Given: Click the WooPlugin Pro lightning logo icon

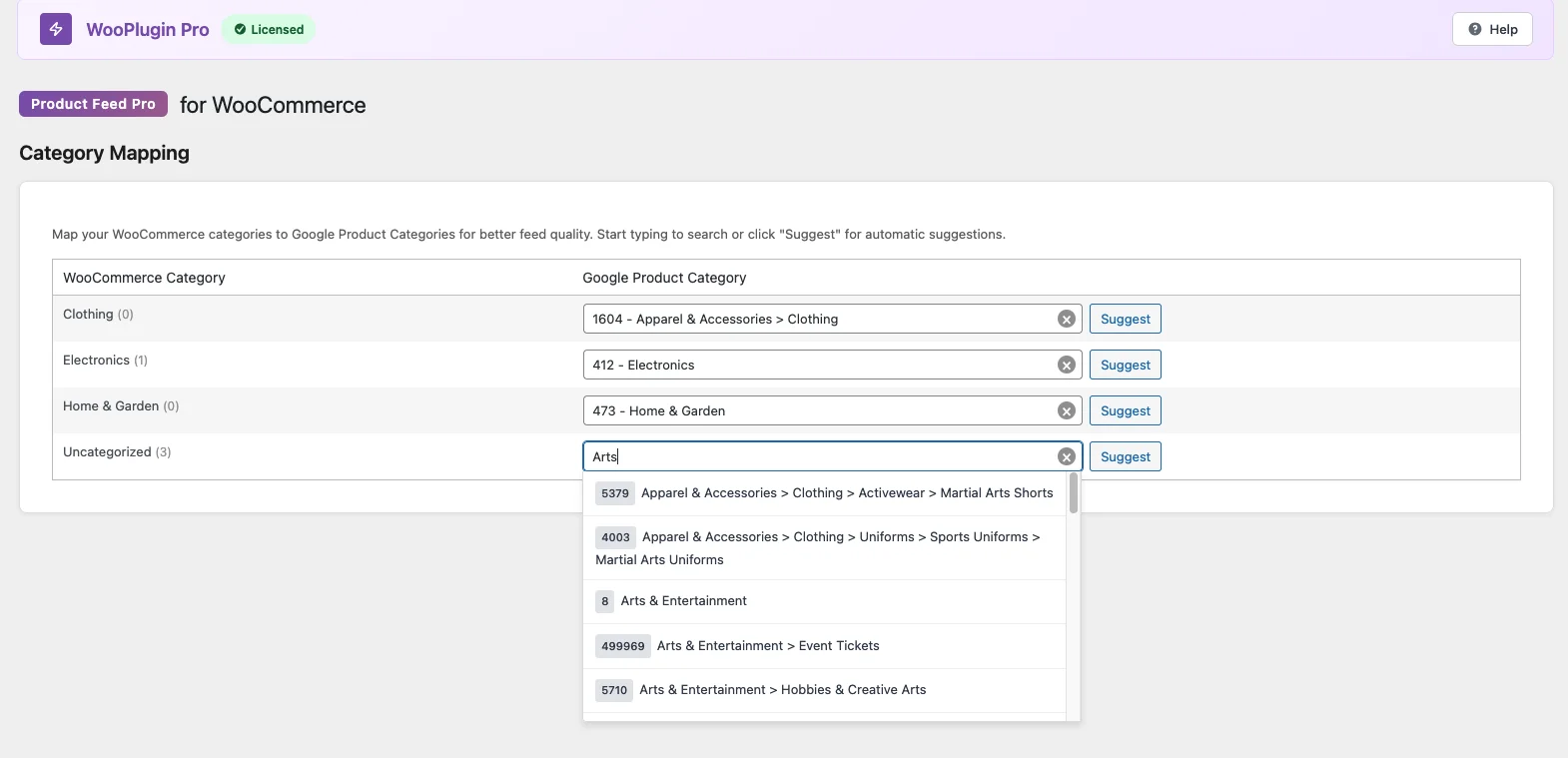Looking at the screenshot, I should pyautogui.click(x=56, y=29).
